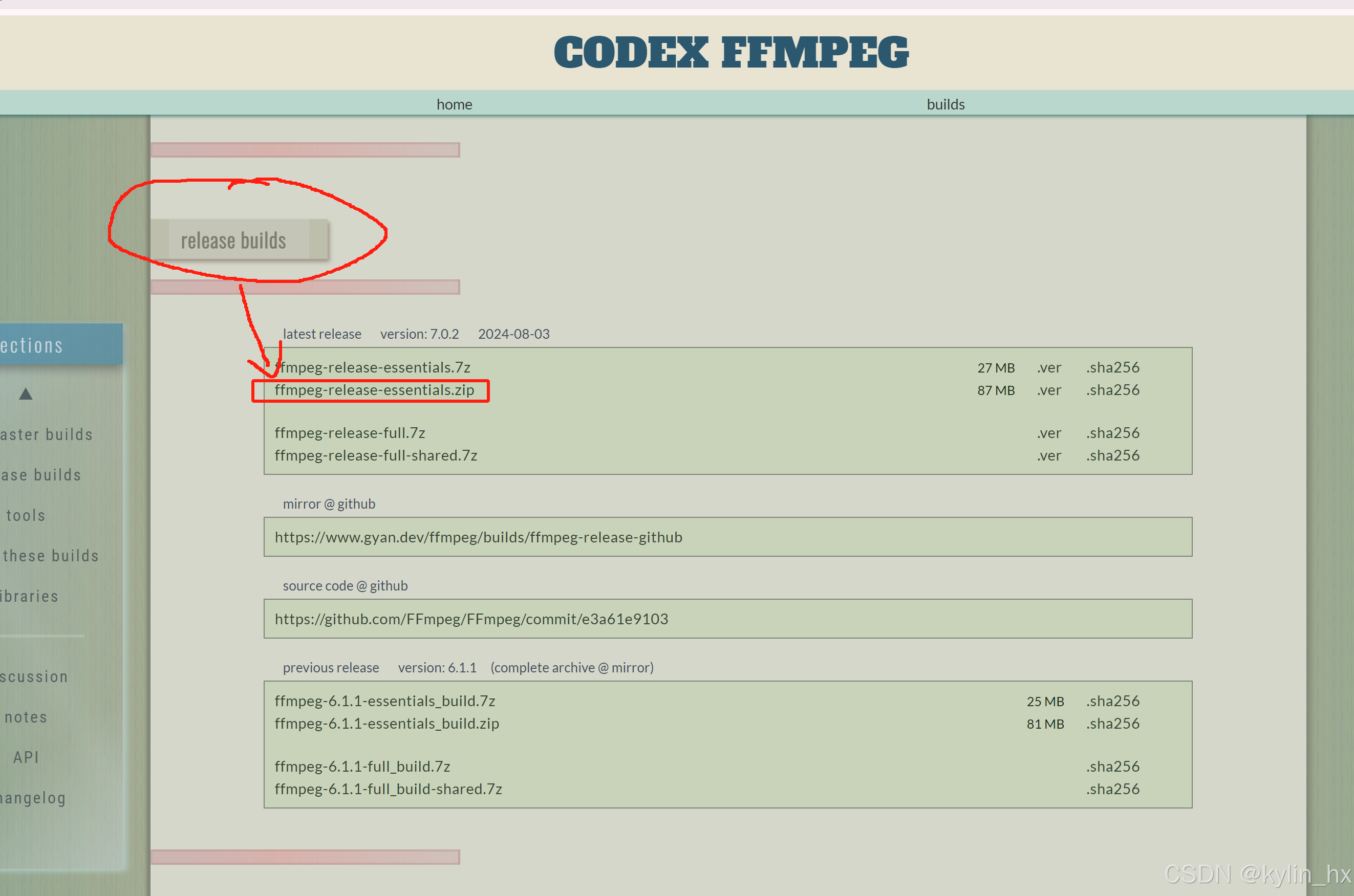
Task: Open .sha256 for 6.1.1 full_build-shared
Action: coord(1112,789)
